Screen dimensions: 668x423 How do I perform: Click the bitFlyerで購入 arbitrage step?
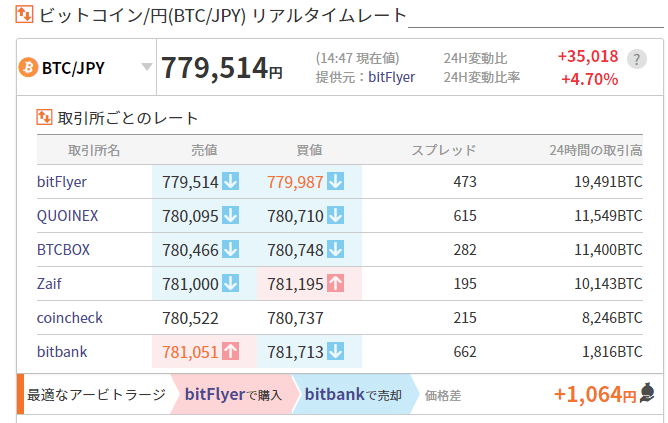(x=232, y=395)
